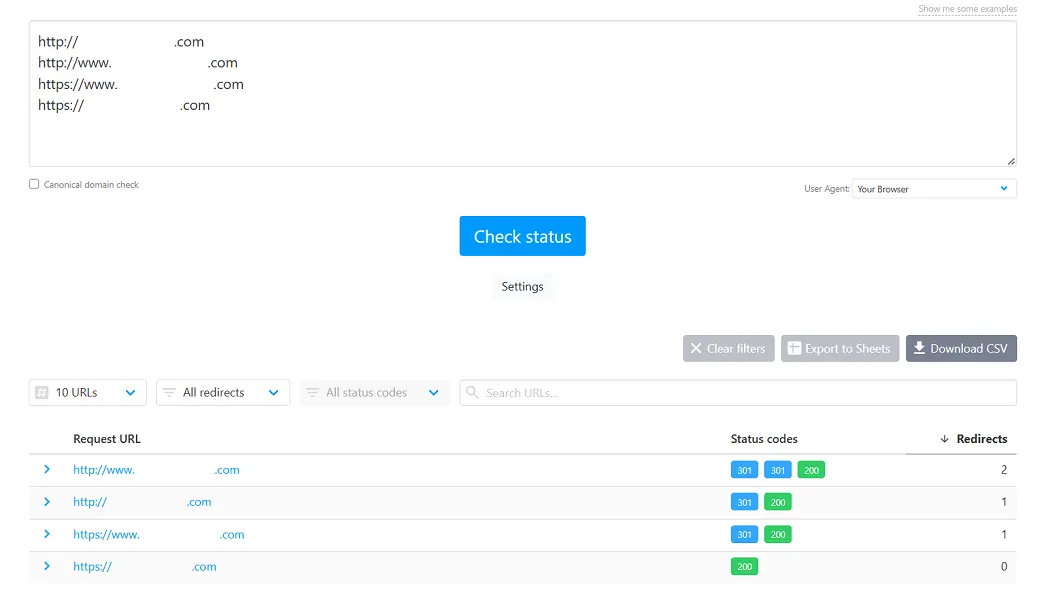Click the 301 badge in https://www. row
Viewport: 1044px width, 600px height.
[744, 534]
